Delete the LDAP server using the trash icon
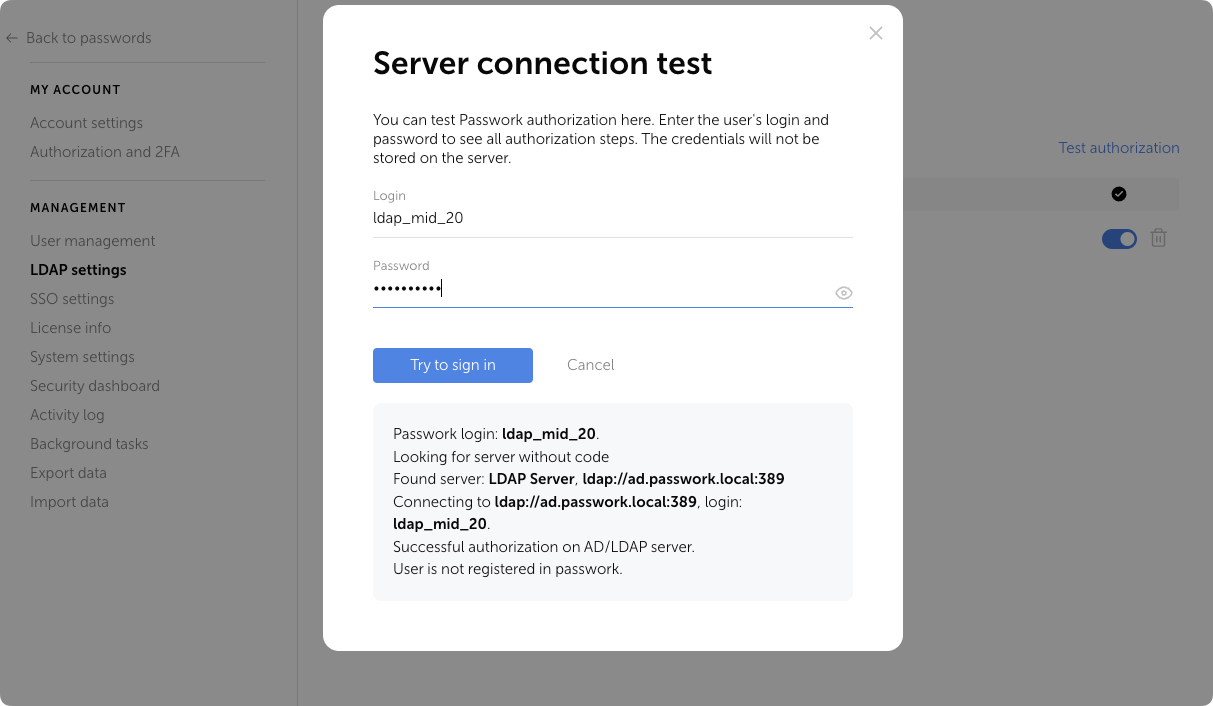The image size is (1213, 706). (1159, 238)
